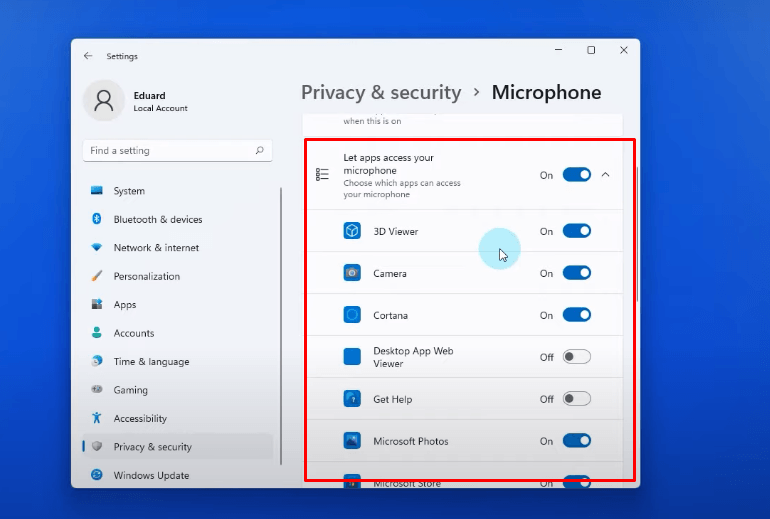Open Time & language settings
The width and height of the screenshot is (770, 519).
coord(178,361)
